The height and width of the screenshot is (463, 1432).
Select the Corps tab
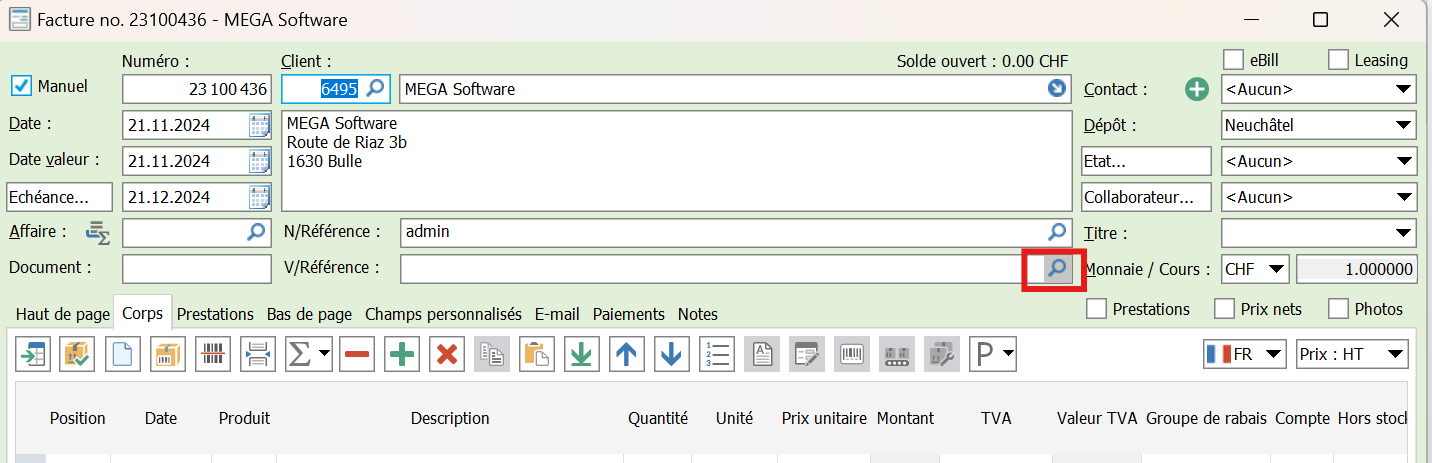(143, 314)
